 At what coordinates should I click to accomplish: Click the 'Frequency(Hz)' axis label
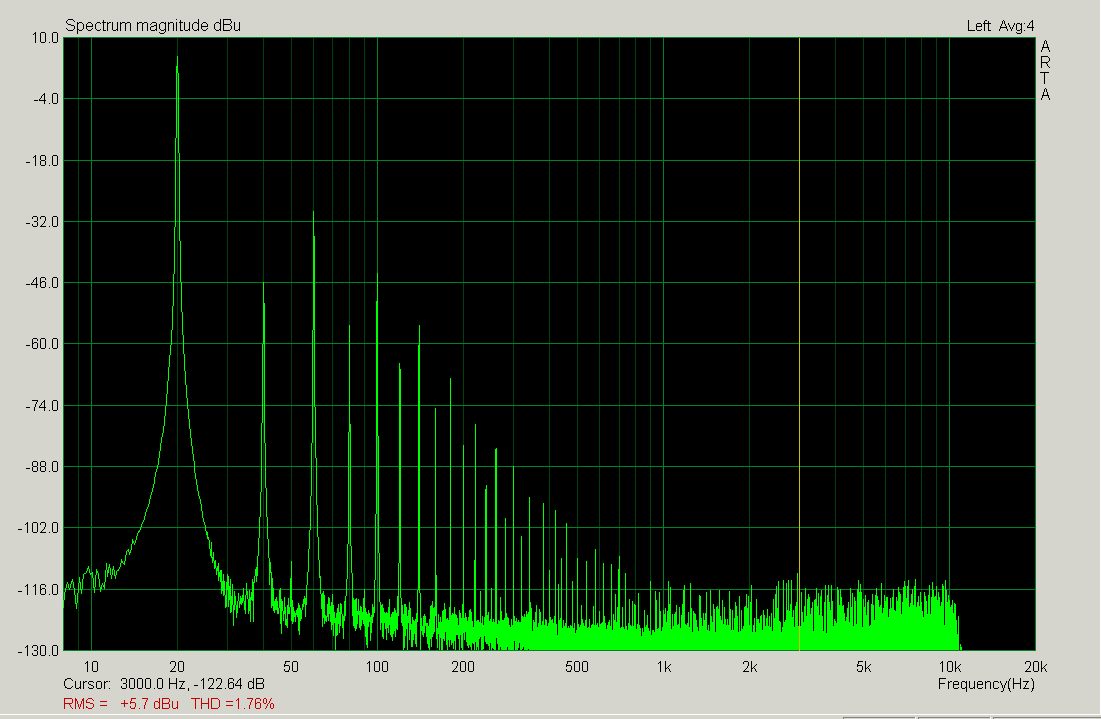click(x=986, y=684)
